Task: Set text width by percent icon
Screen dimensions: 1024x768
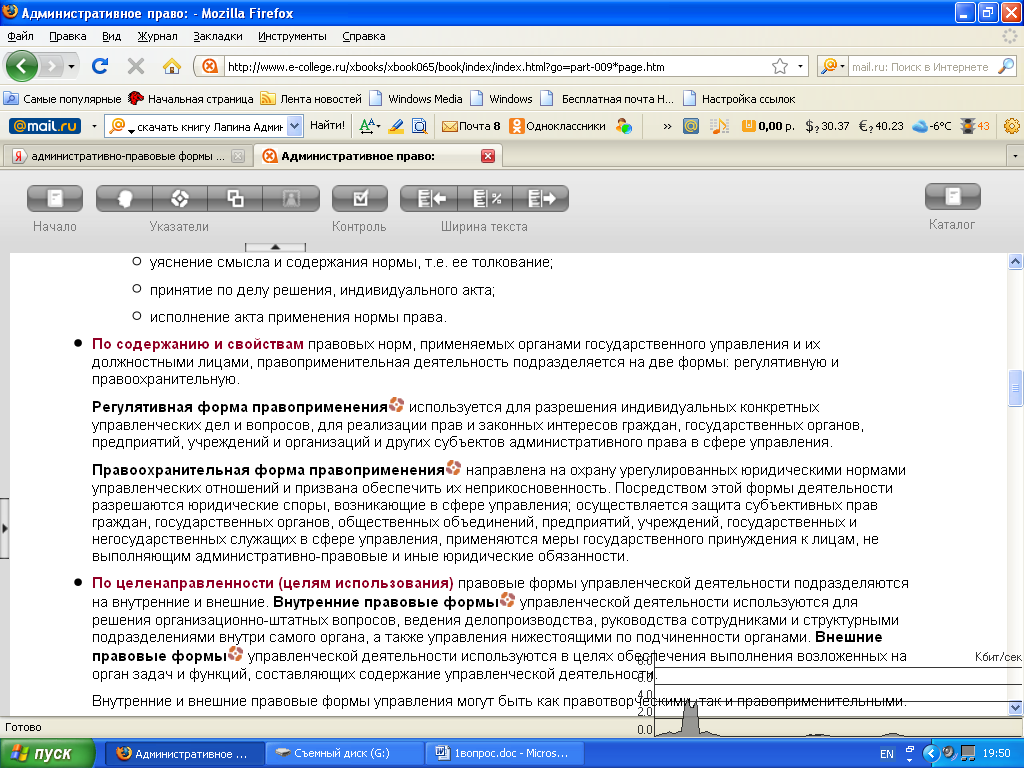Action: (485, 199)
